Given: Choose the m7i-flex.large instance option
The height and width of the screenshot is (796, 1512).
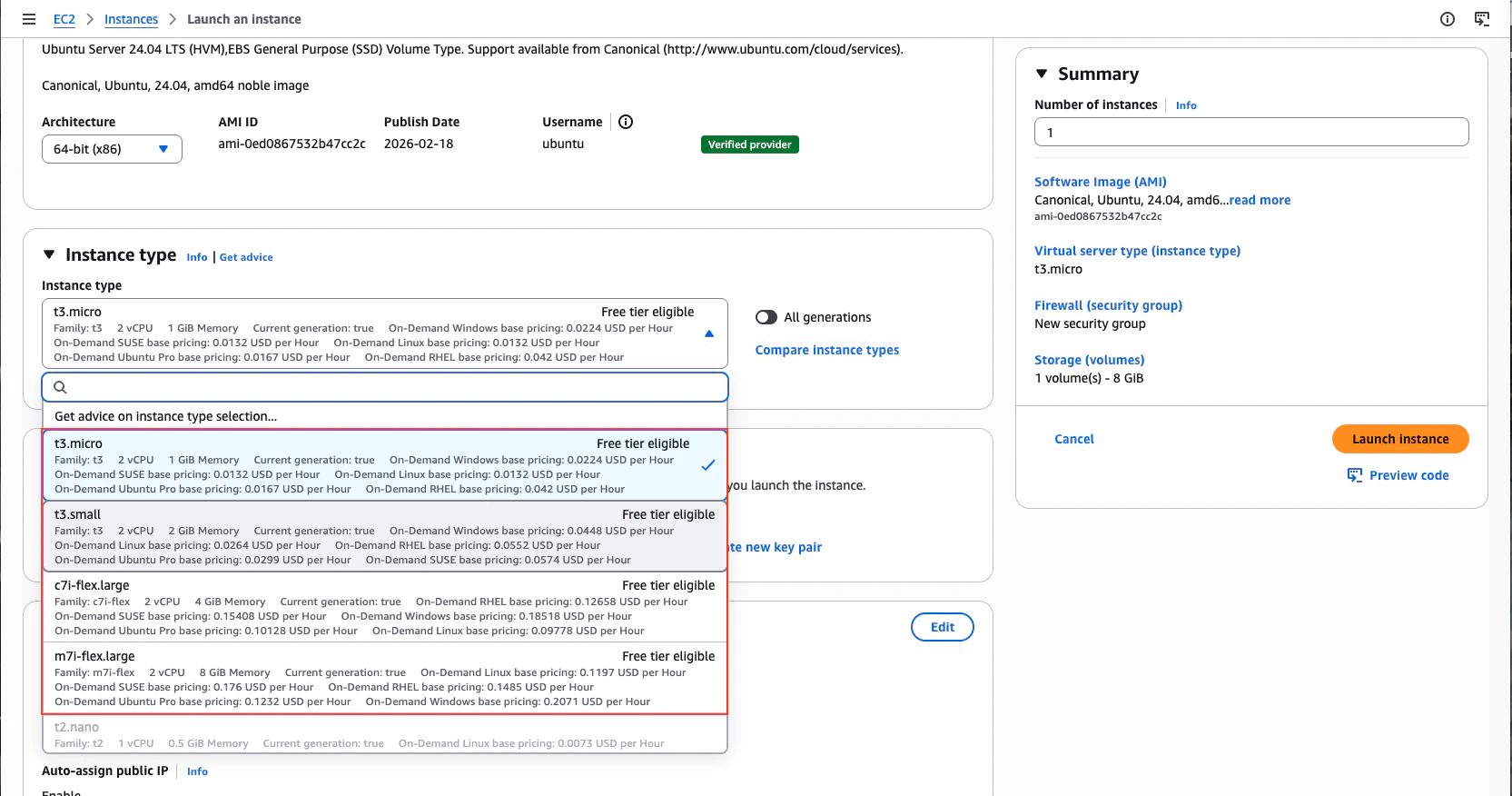Looking at the screenshot, I should 385,678.
